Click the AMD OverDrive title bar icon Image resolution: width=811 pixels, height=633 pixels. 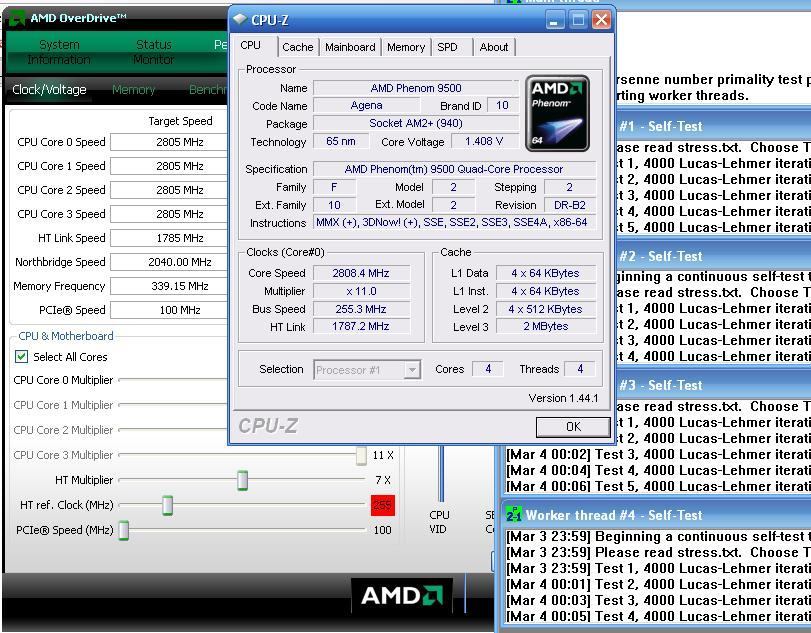click(x=17, y=19)
